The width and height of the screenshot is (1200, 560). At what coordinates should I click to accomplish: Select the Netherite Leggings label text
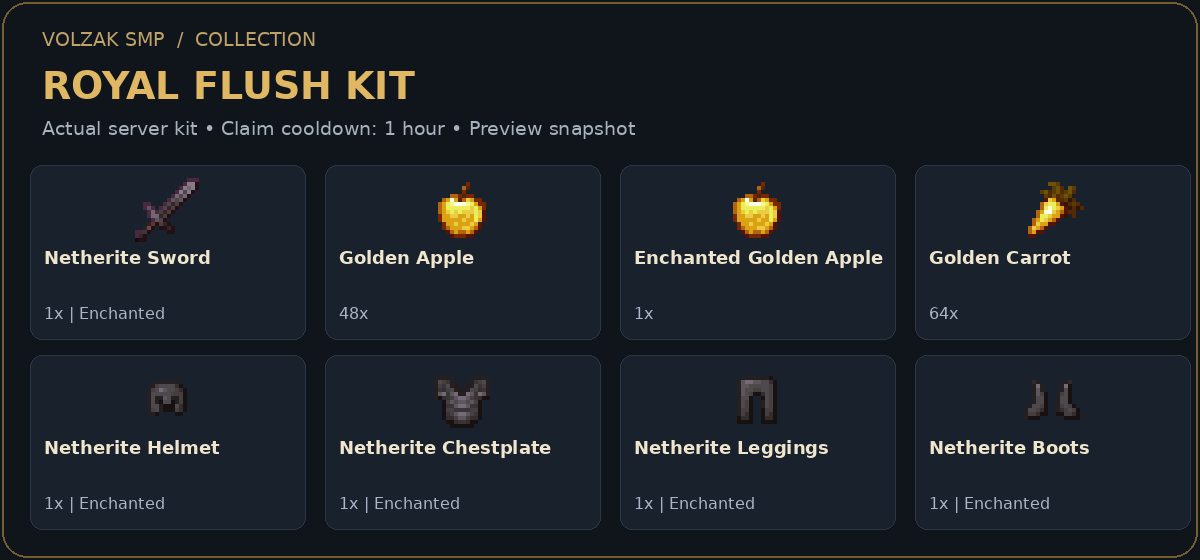click(x=731, y=448)
